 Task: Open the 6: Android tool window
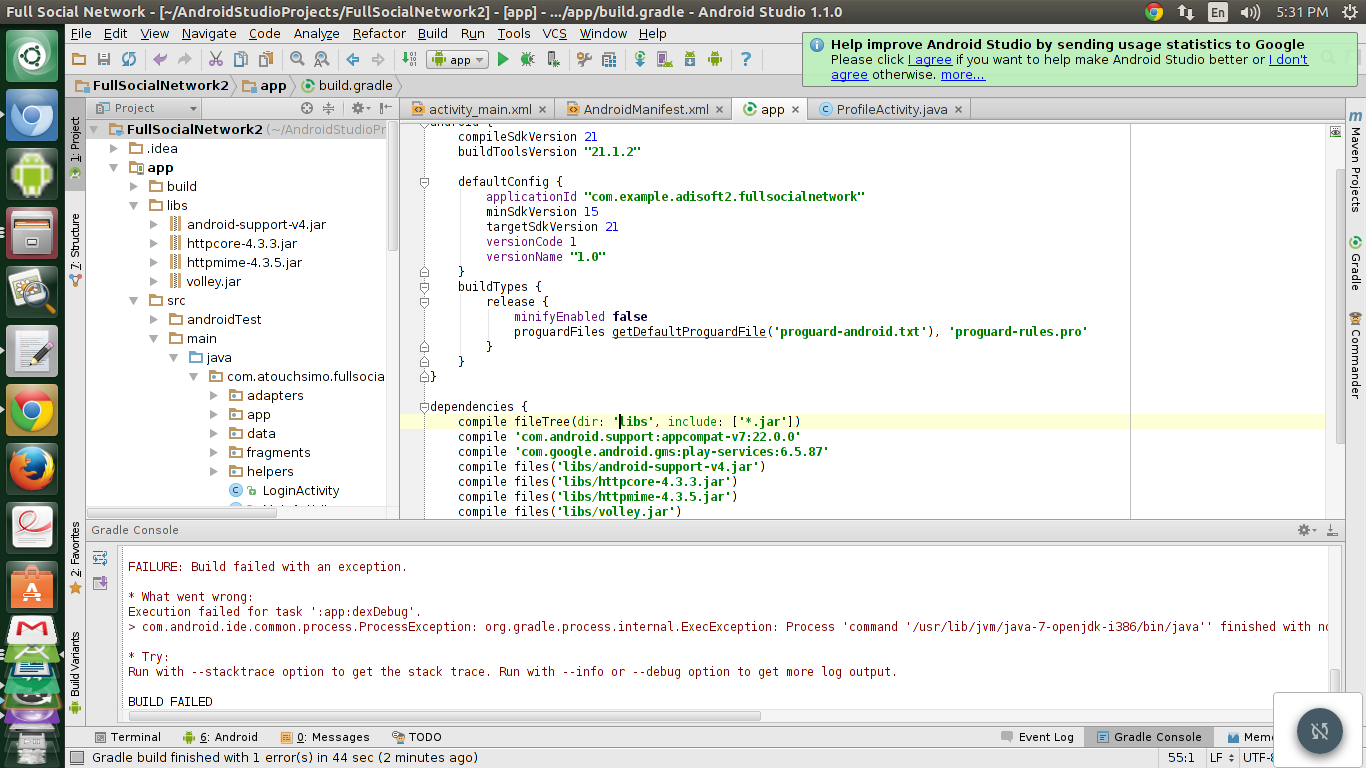[220, 737]
